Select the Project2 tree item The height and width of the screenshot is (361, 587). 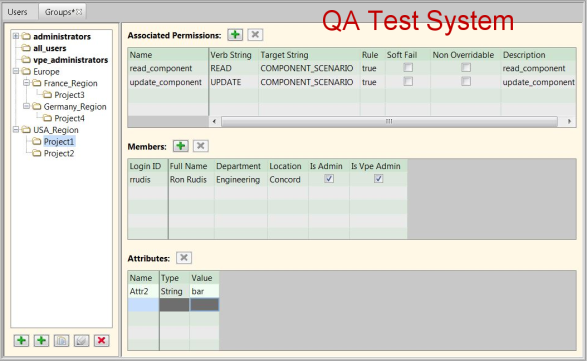pyautogui.click(x=59, y=153)
